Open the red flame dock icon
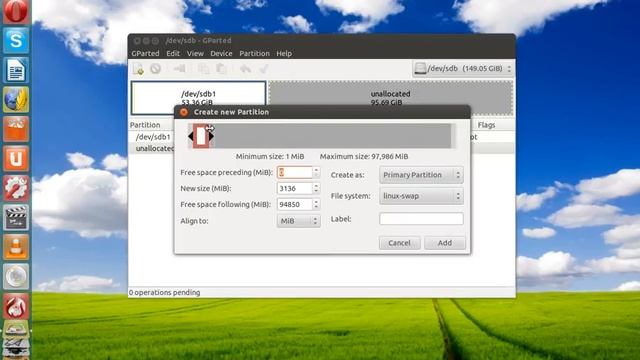The image size is (640, 360). [16, 306]
